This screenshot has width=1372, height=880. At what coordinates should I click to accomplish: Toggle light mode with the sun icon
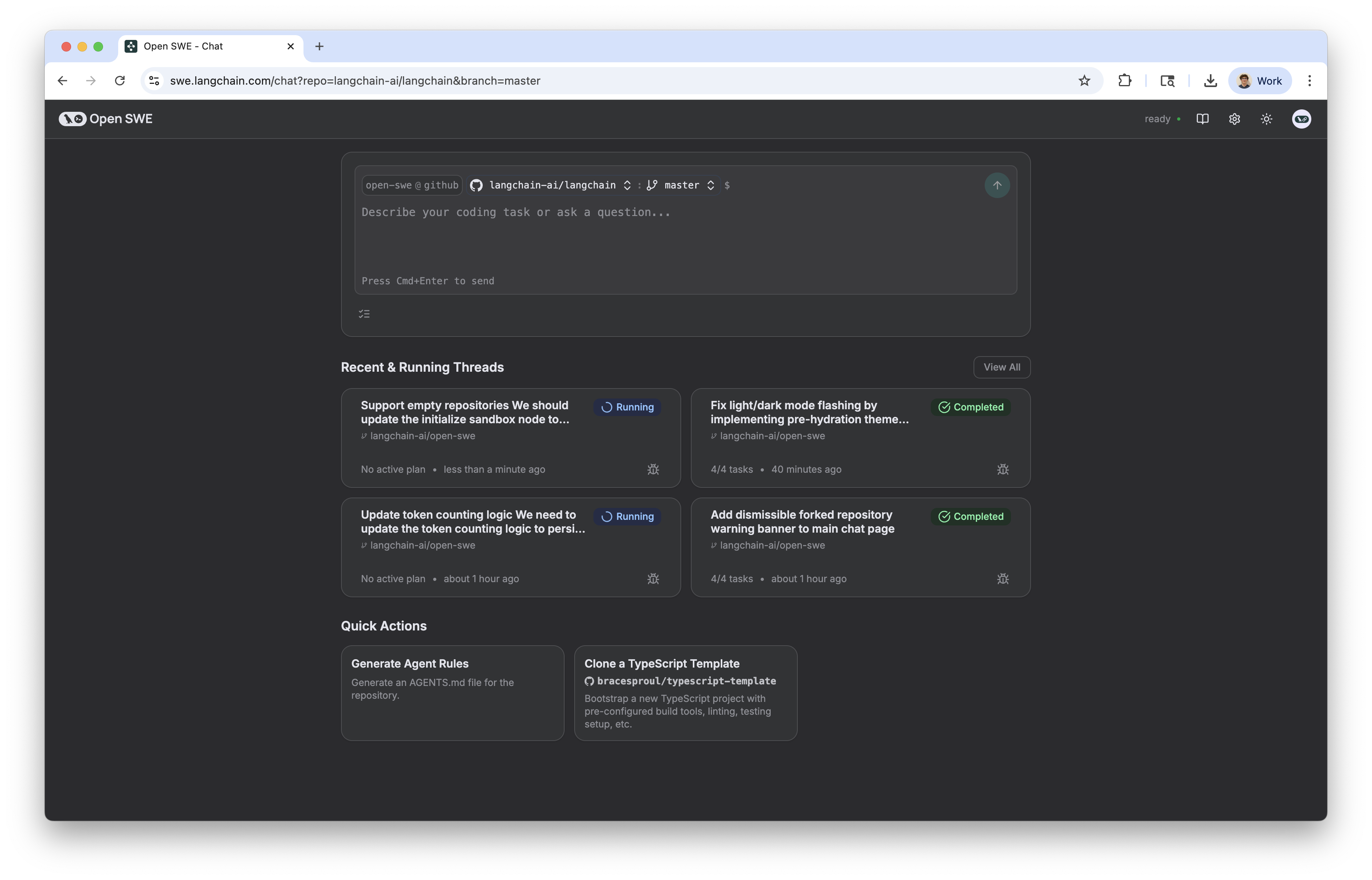point(1266,119)
